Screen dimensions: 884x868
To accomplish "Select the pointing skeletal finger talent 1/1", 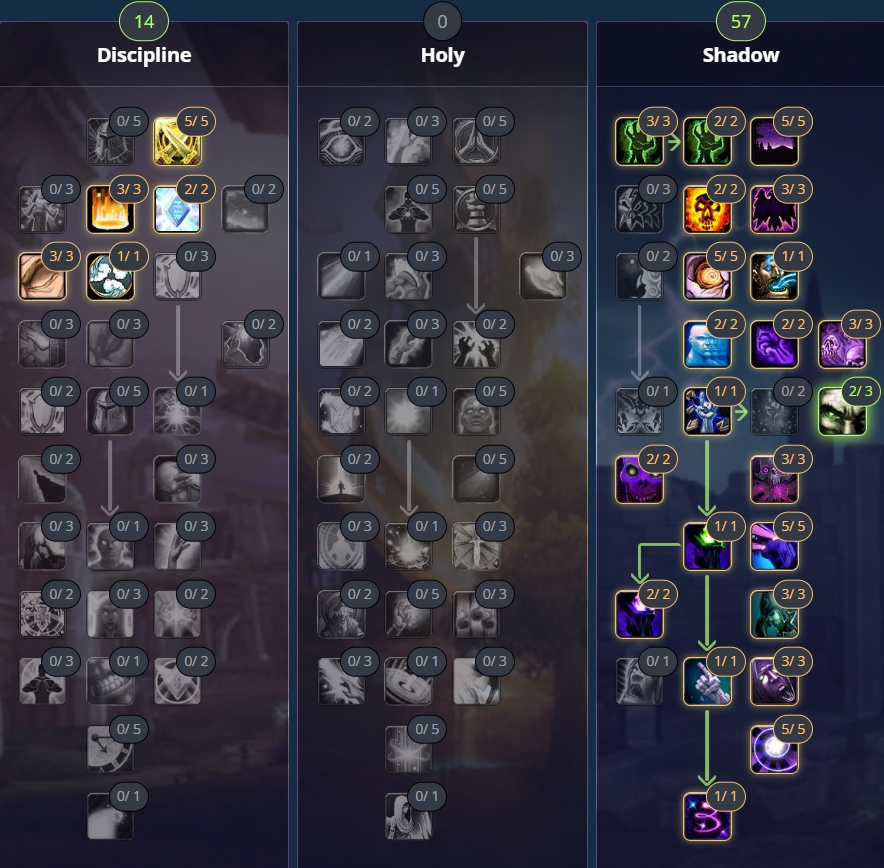I will click(x=706, y=681).
